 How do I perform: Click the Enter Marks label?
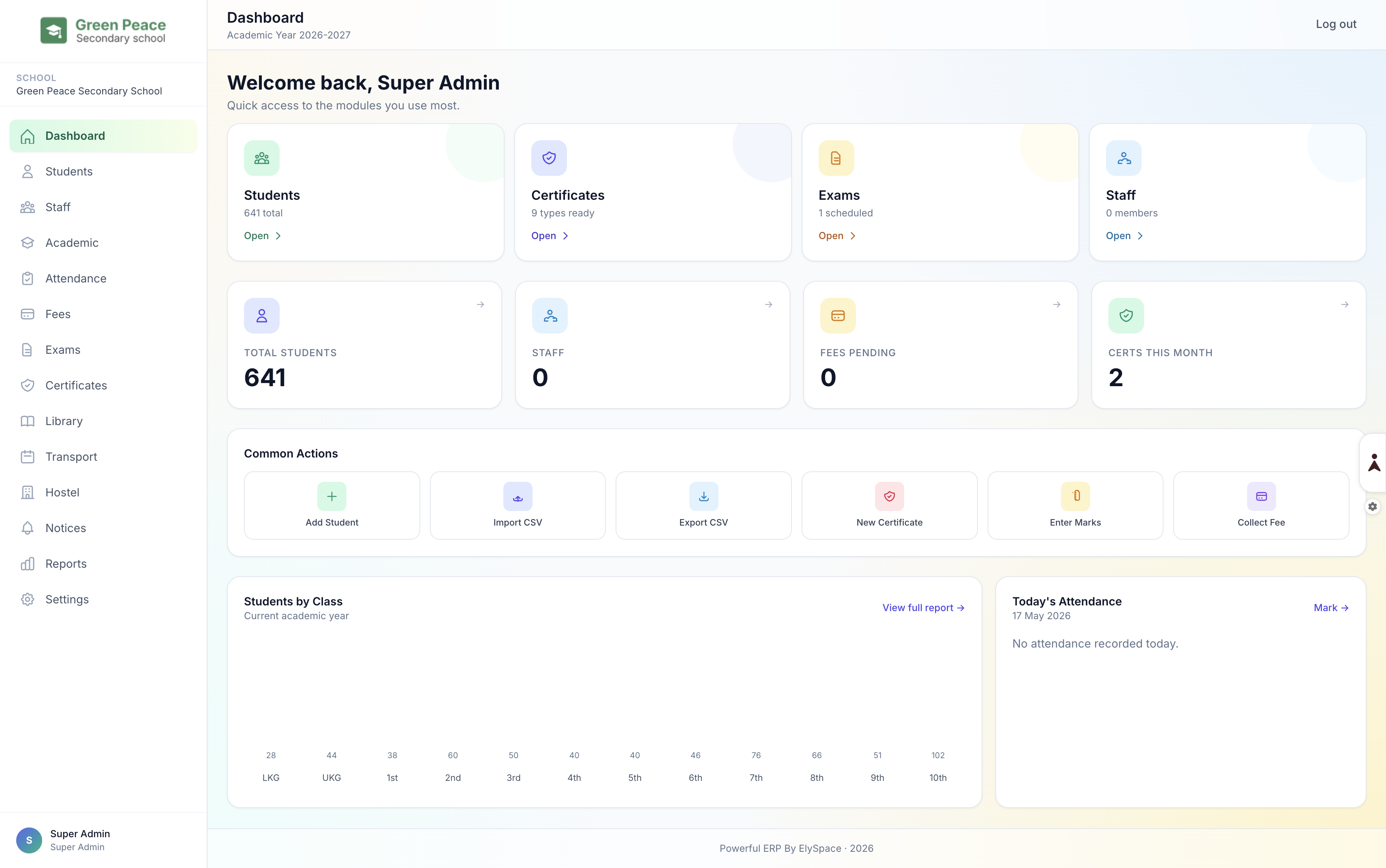tap(1076, 522)
